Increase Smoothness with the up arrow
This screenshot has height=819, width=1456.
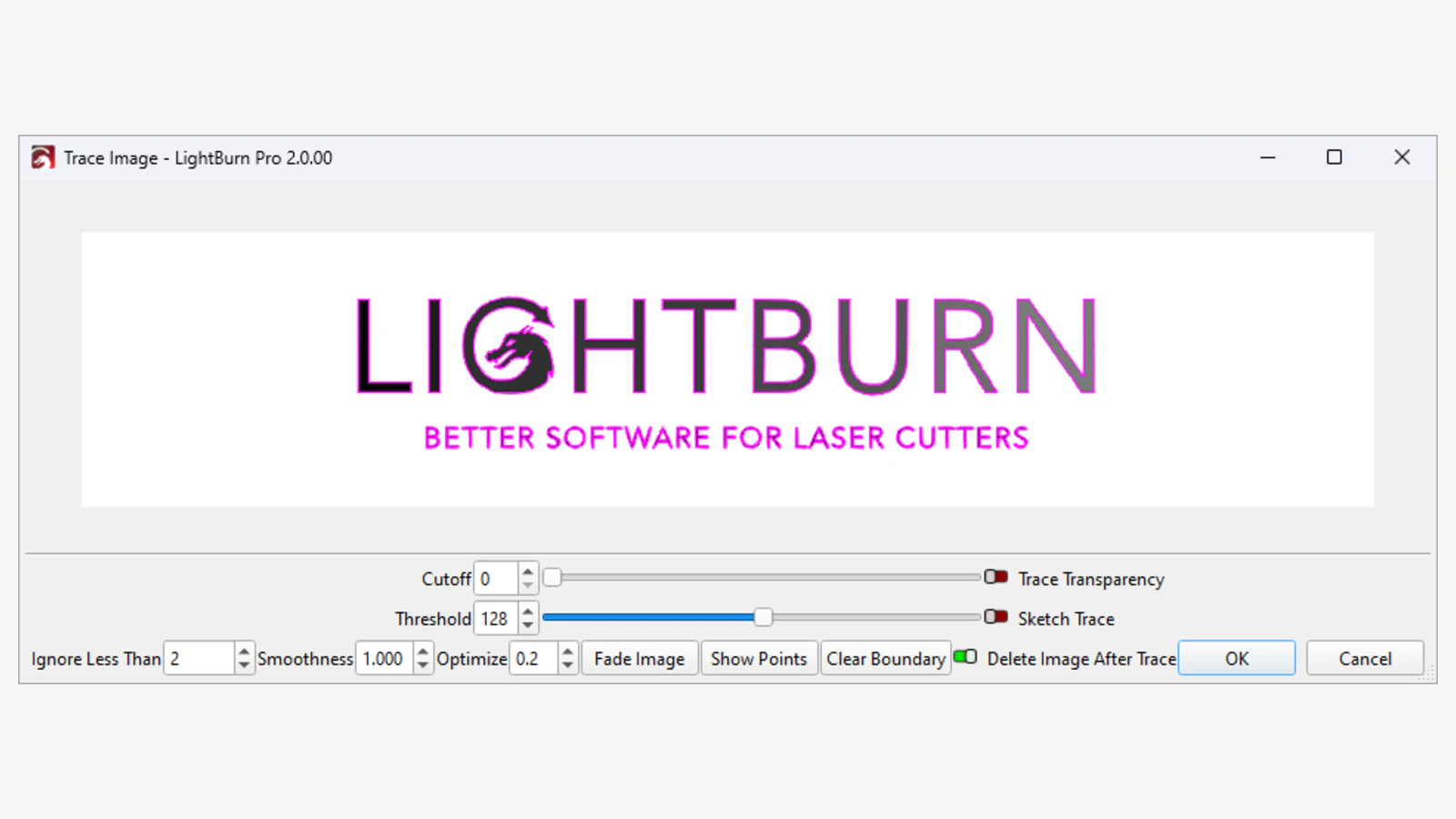click(x=422, y=652)
